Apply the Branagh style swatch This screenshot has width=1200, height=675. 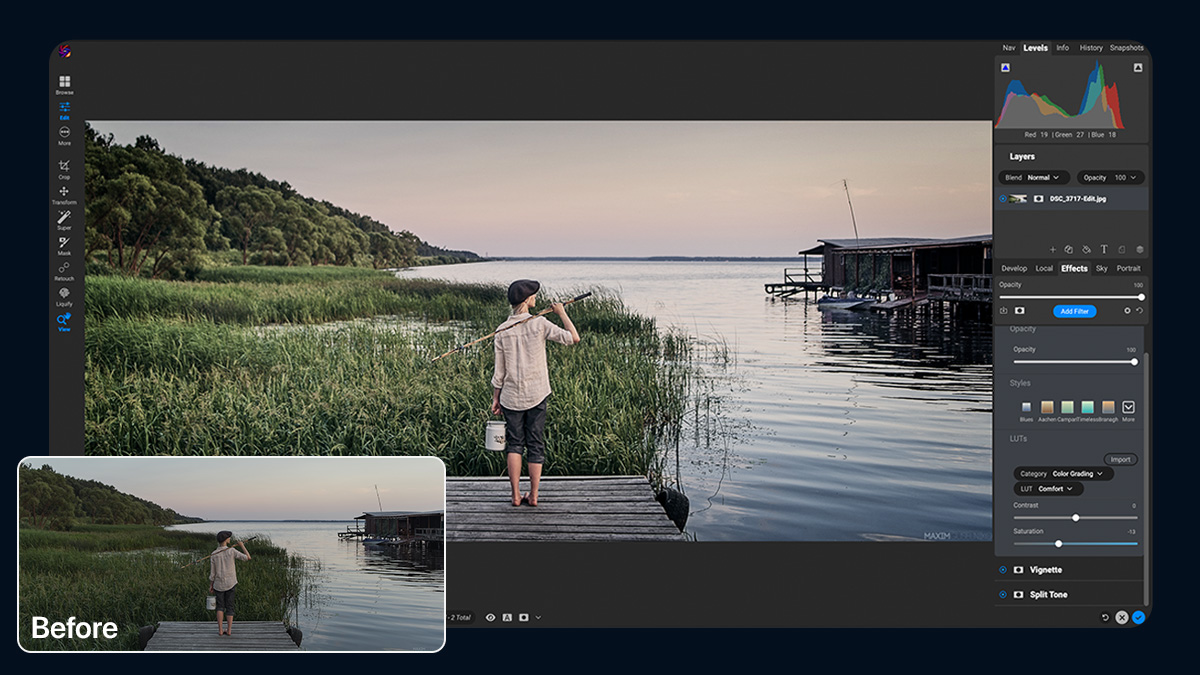point(1108,407)
